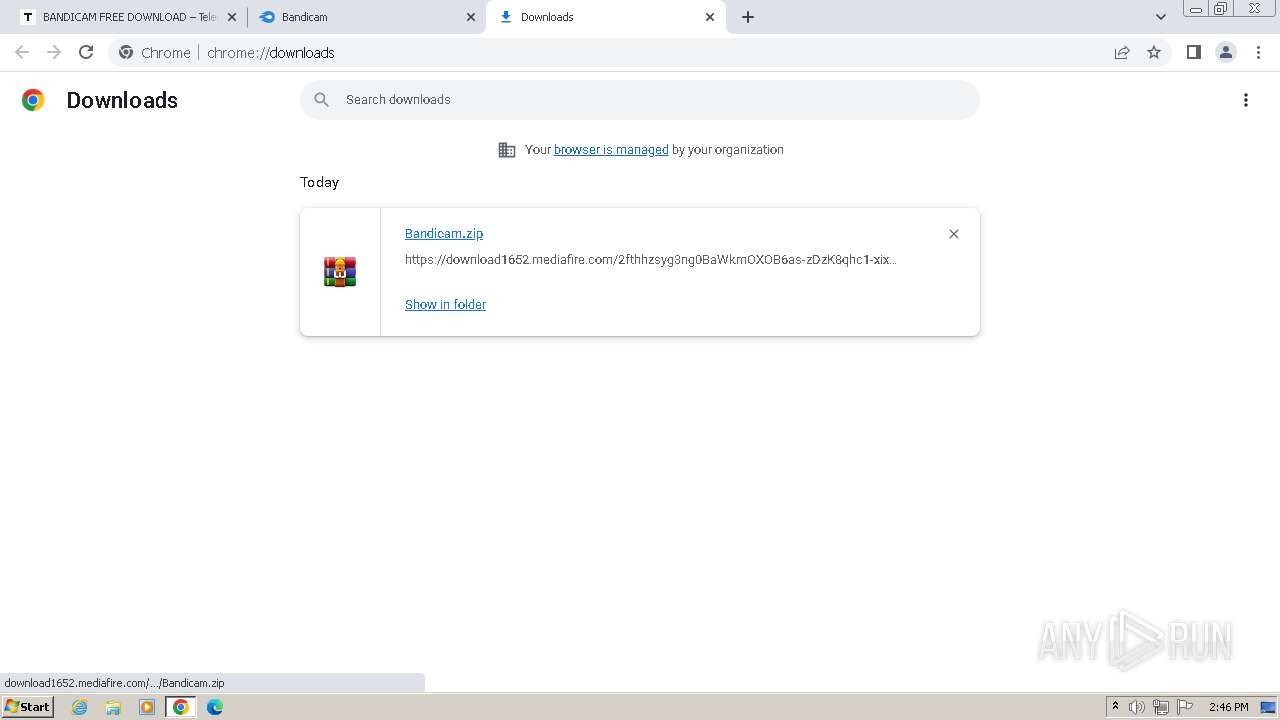Open a new tab with plus button
The image size is (1280, 720).
tap(748, 17)
